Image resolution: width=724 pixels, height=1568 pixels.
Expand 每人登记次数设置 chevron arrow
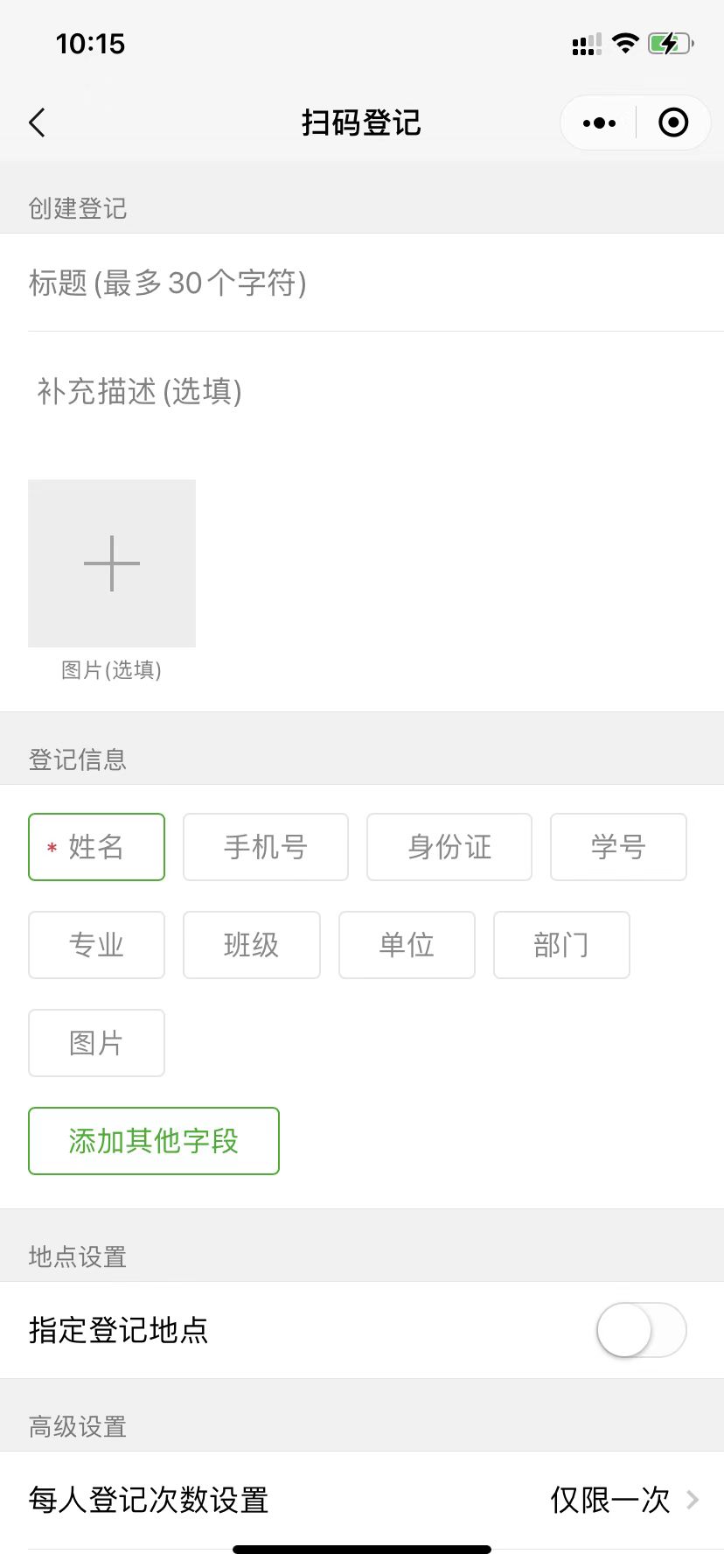coord(693,1500)
